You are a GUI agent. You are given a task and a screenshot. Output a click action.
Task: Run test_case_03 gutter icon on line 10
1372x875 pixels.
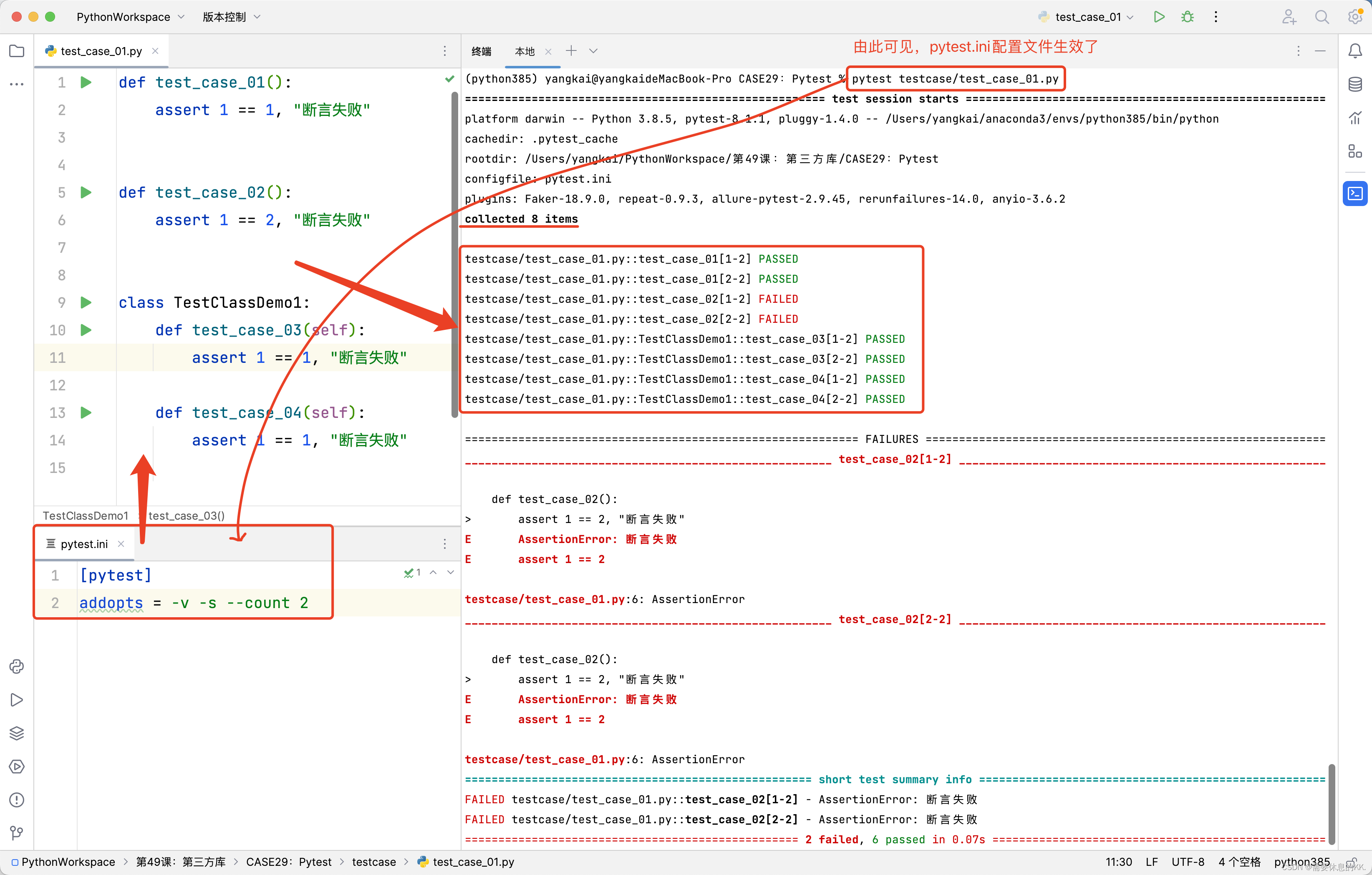(x=86, y=330)
